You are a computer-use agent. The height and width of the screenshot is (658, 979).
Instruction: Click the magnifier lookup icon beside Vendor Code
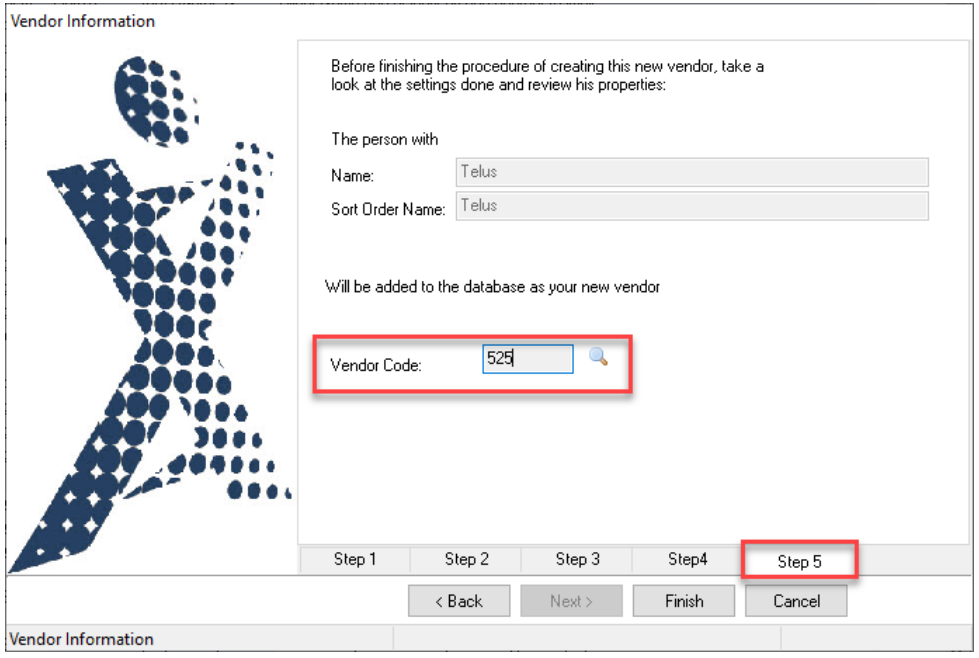click(x=598, y=356)
